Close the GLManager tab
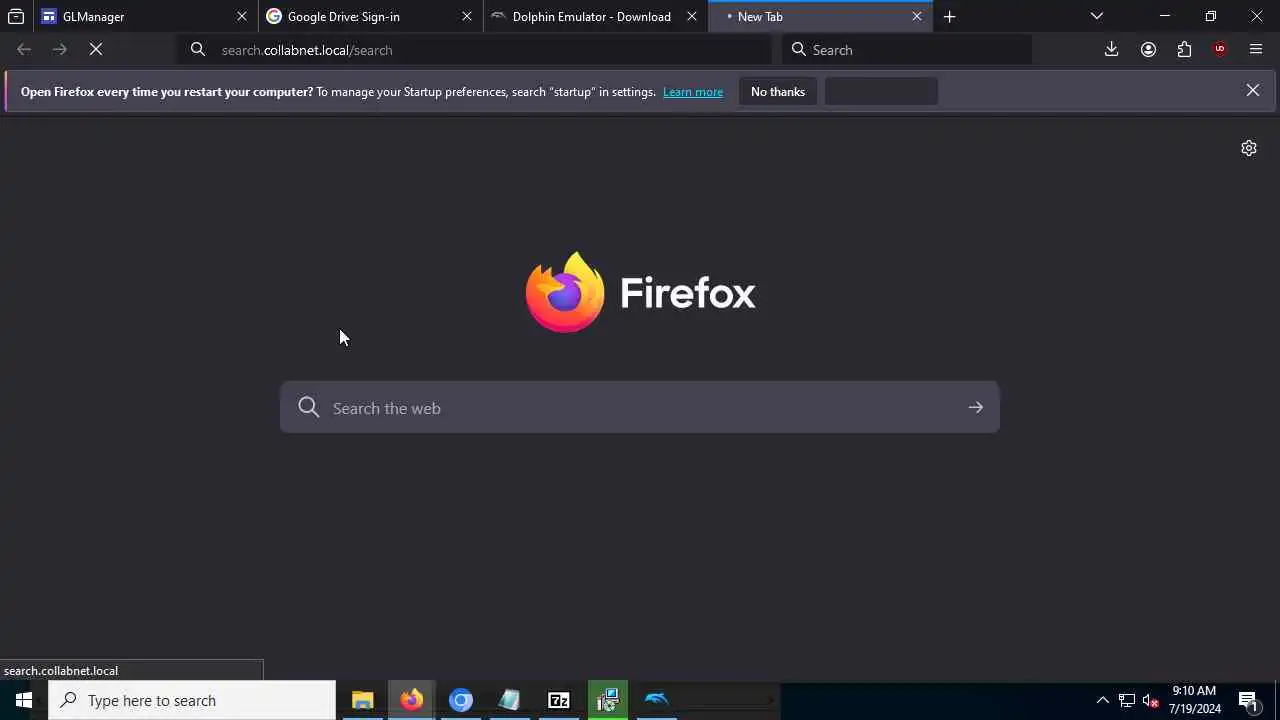Screen dimensions: 1280x720 pos(241,16)
